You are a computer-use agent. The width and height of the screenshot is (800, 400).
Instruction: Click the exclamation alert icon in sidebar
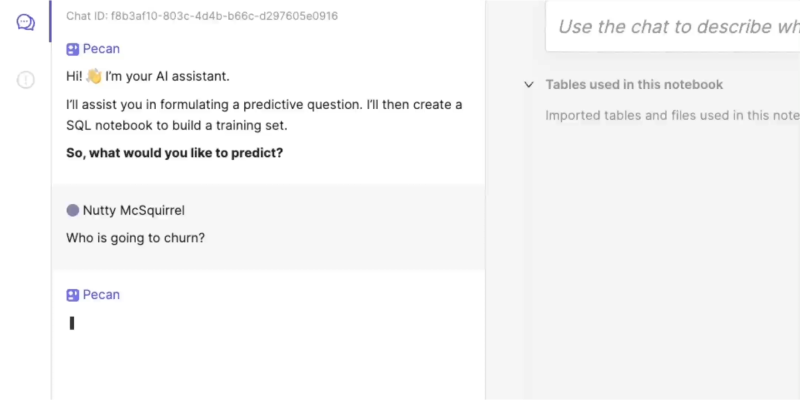pos(26,80)
